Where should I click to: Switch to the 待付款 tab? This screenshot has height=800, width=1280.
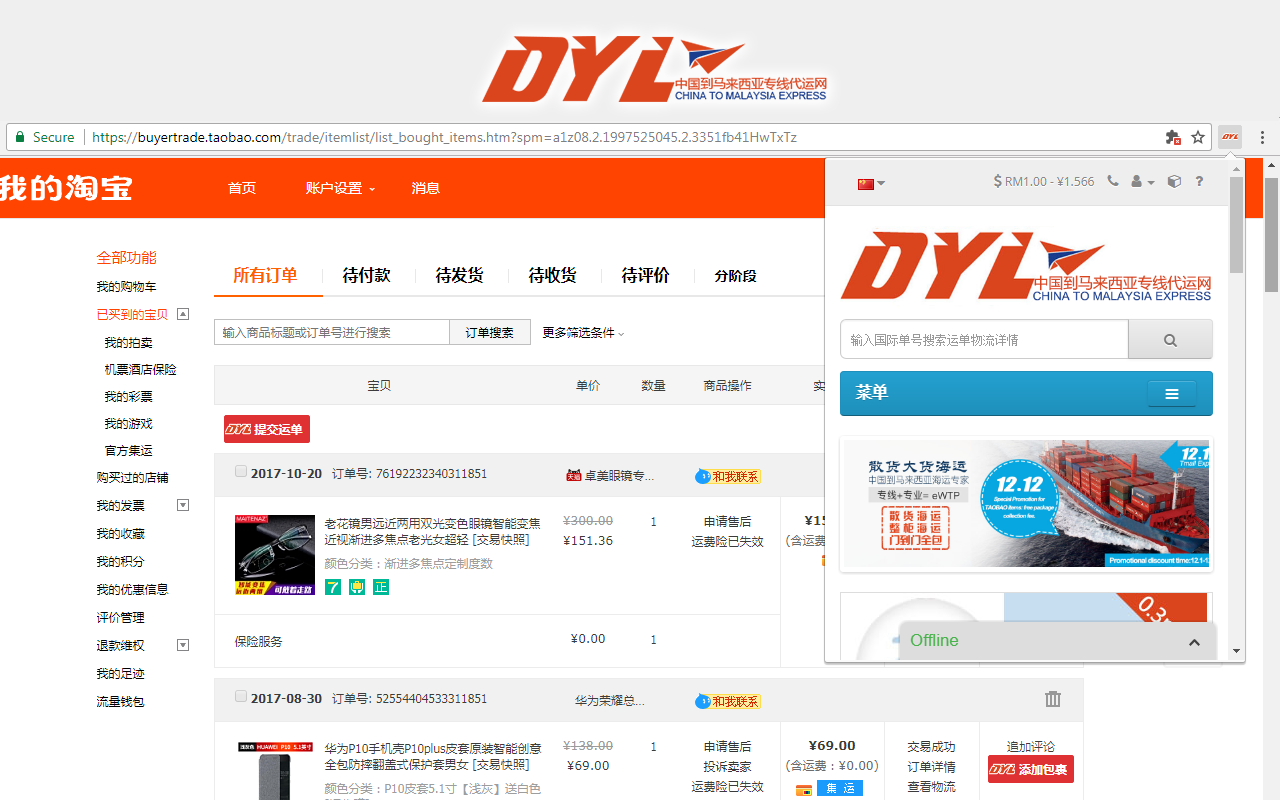click(x=367, y=276)
